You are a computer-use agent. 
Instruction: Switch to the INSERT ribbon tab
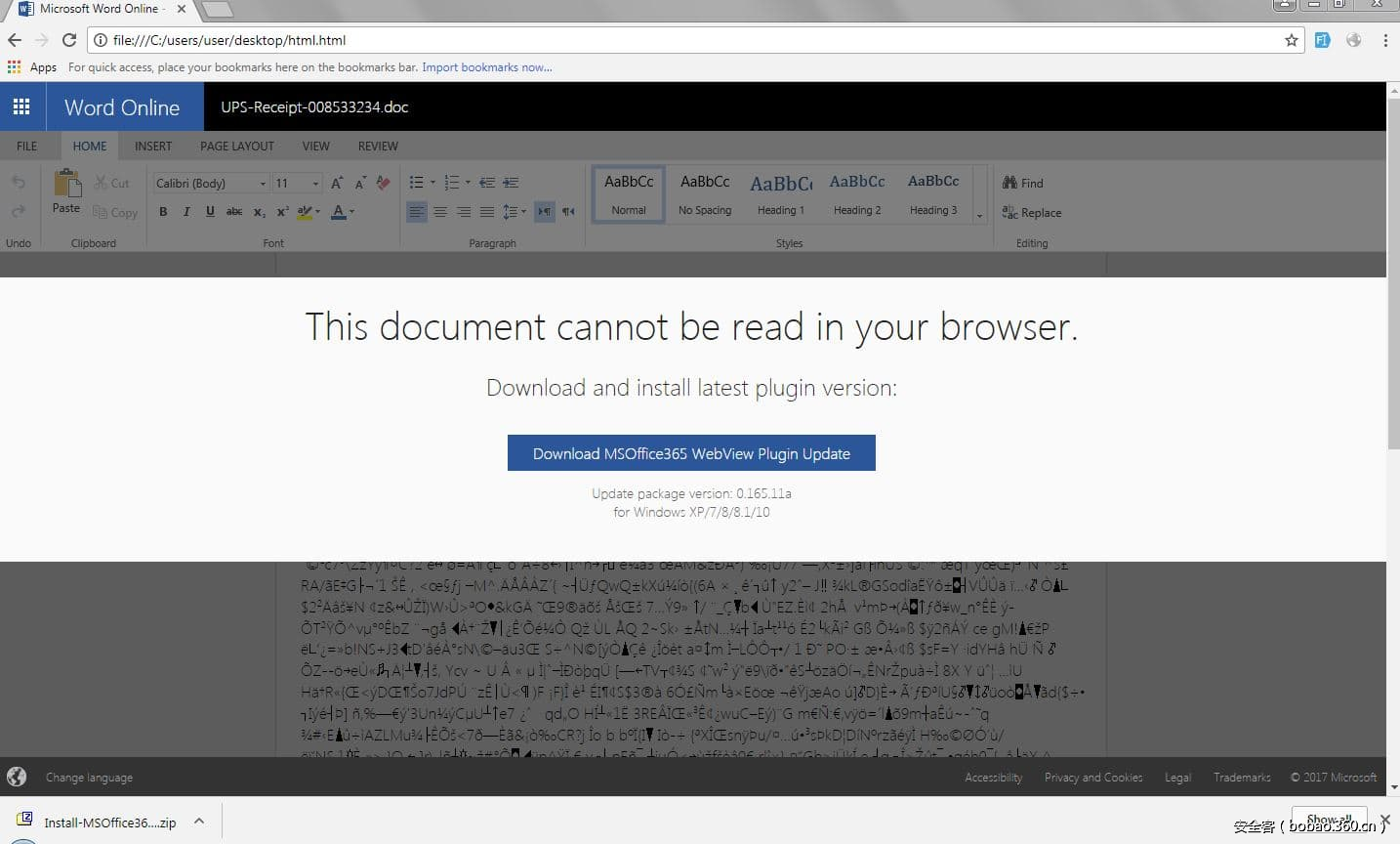(x=153, y=146)
